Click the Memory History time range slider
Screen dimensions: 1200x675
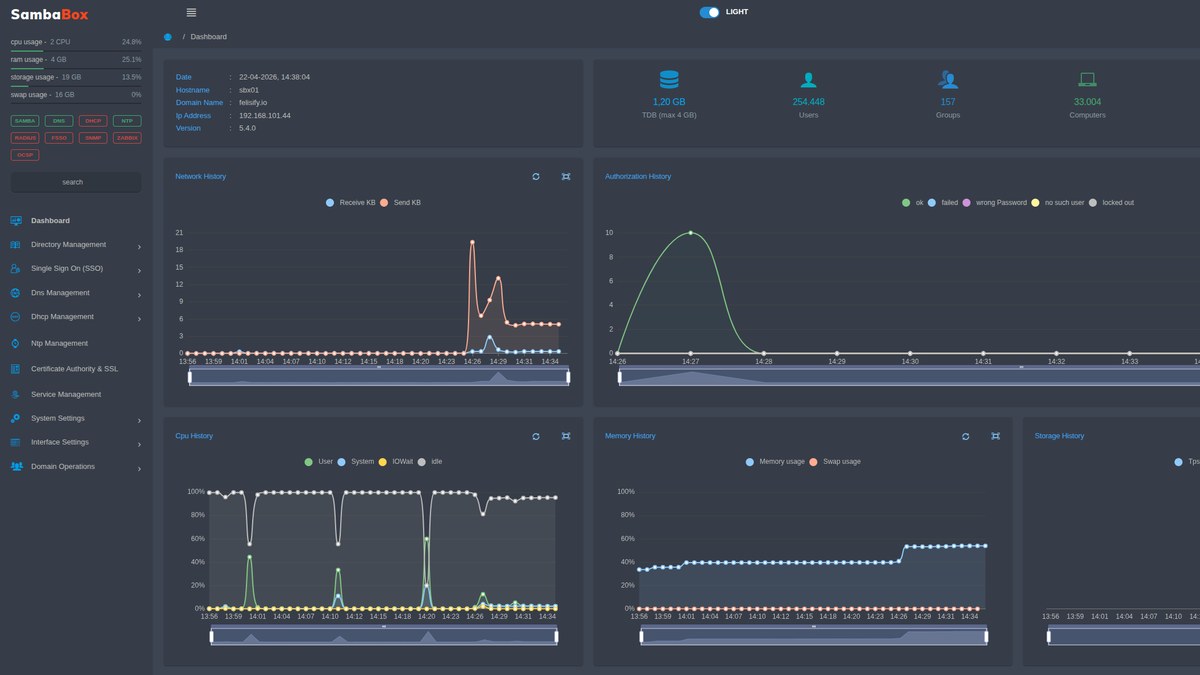[x=813, y=636]
